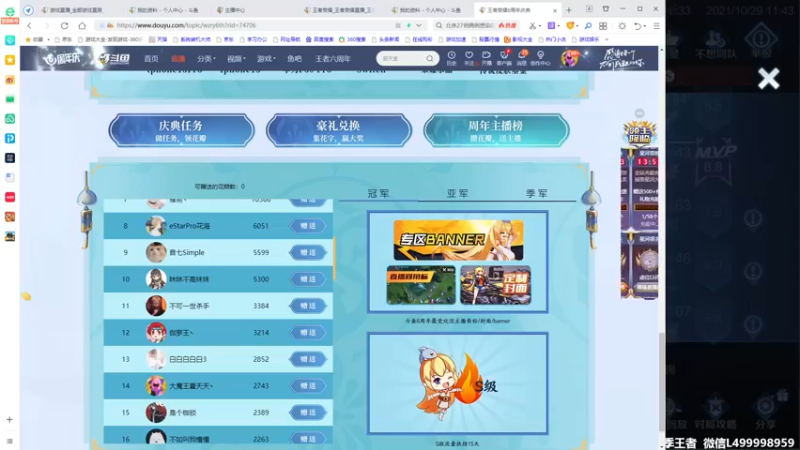
Task: Click 赠送 button in rank 15 row
Action: pyautogui.click(x=308, y=412)
